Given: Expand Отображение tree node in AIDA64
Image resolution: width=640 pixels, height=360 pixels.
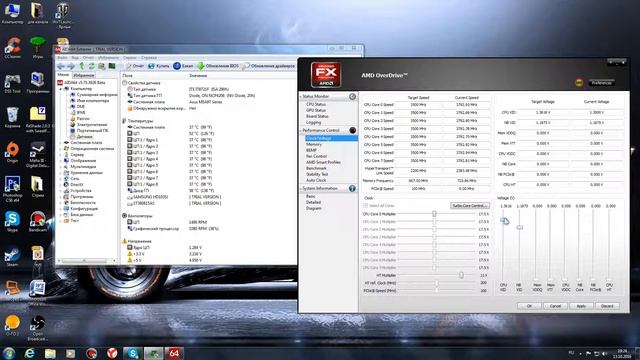Looking at the screenshot, I should (61, 160).
